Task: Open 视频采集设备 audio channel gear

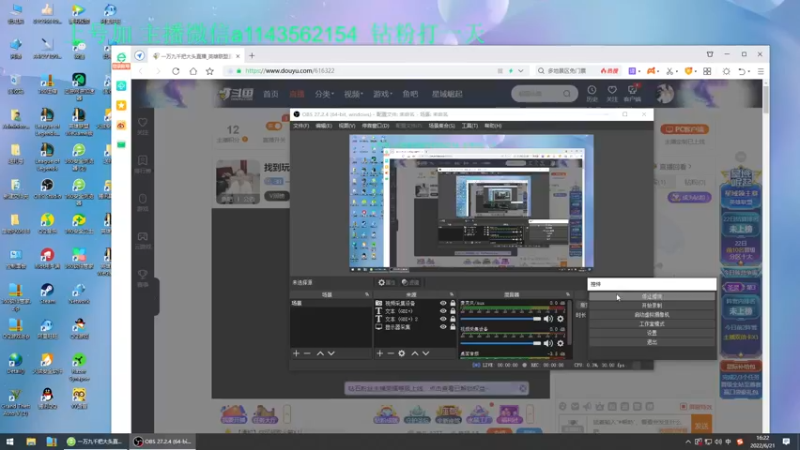Action: [x=560, y=343]
